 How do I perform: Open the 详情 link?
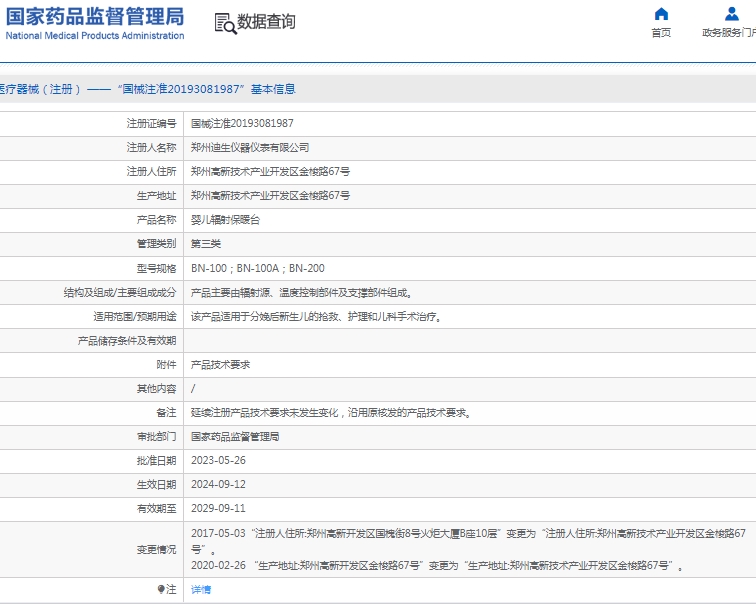tap(201, 589)
